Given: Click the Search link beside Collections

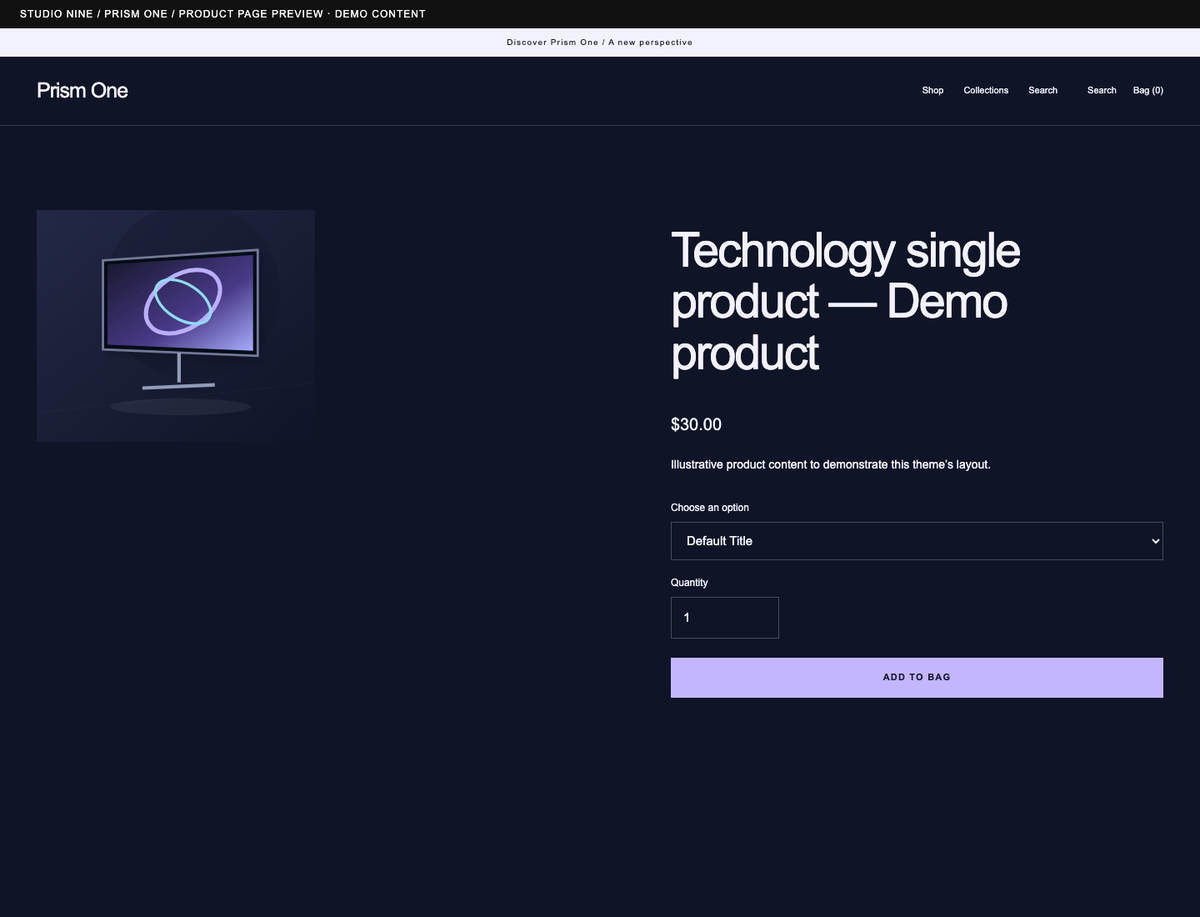Looking at the screenshot, I should tap(1043, 91).
